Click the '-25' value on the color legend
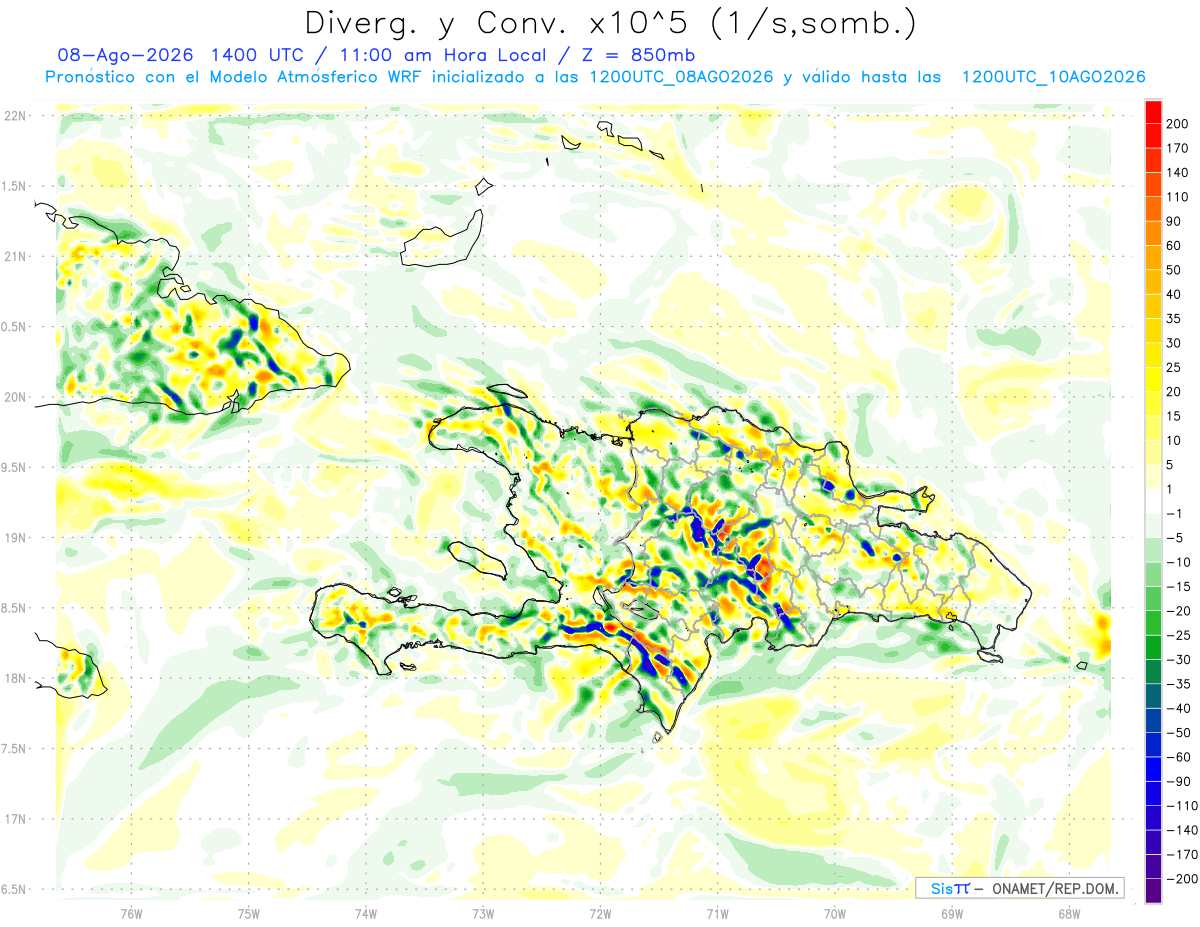 coord(1178,635)
